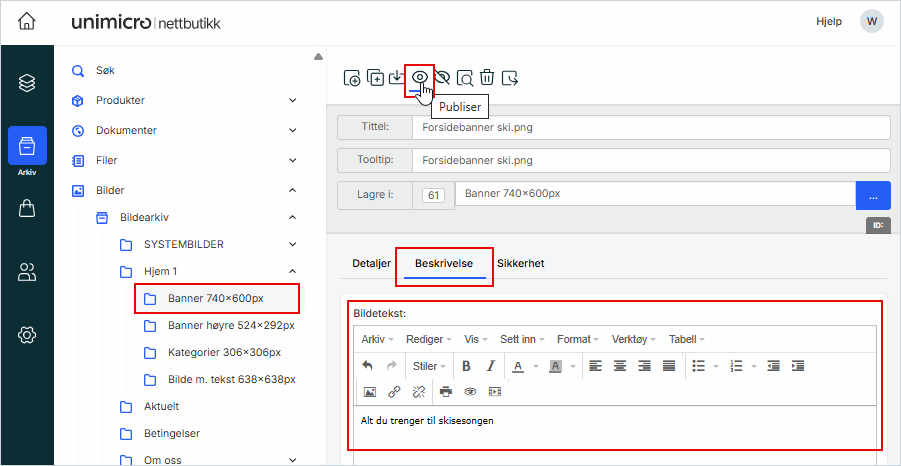Image resolution: width=901 pixels, height=466 pixels.
Task: Click the print icon in editor toolbar
Action: (x=446, y=392)
